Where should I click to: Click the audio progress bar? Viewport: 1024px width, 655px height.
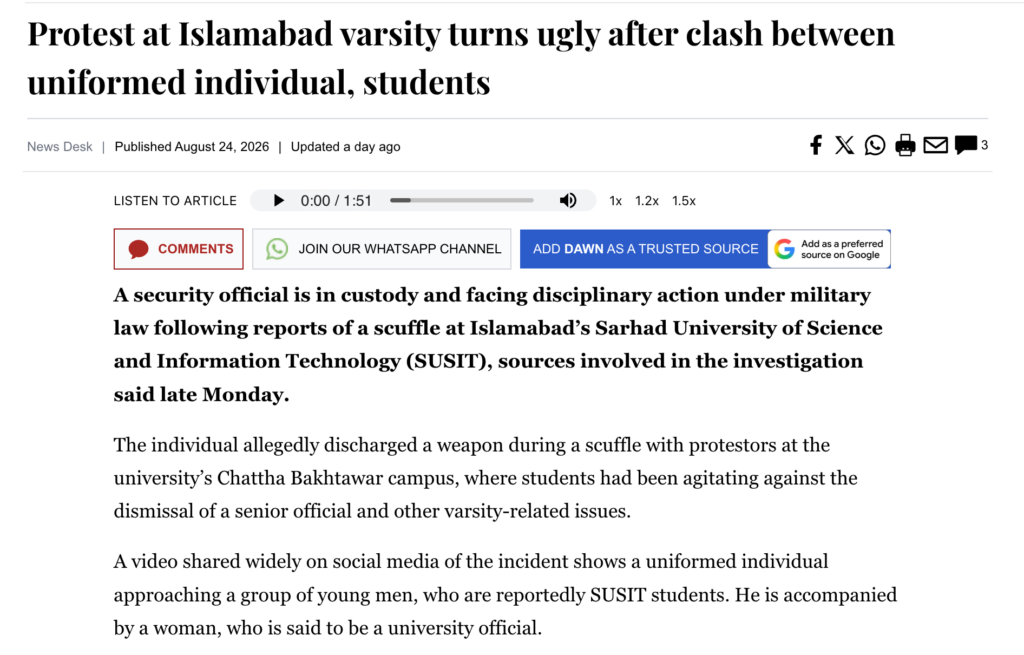click(461, 200)
